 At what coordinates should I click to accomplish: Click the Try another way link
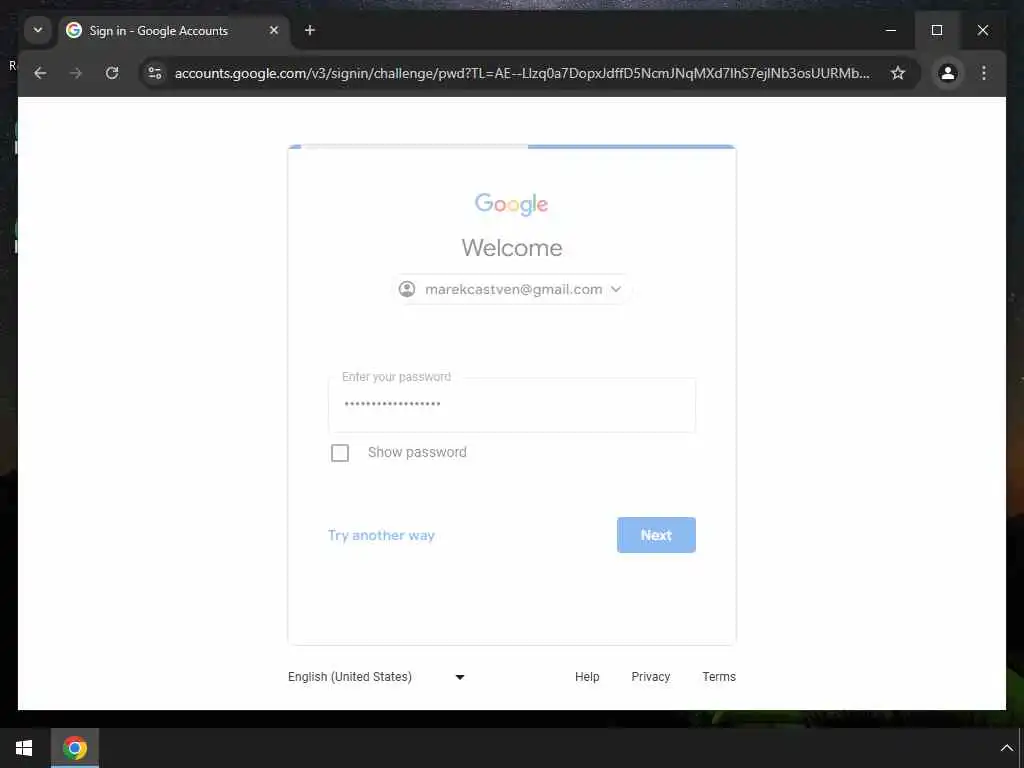click(x=381, y=536)
